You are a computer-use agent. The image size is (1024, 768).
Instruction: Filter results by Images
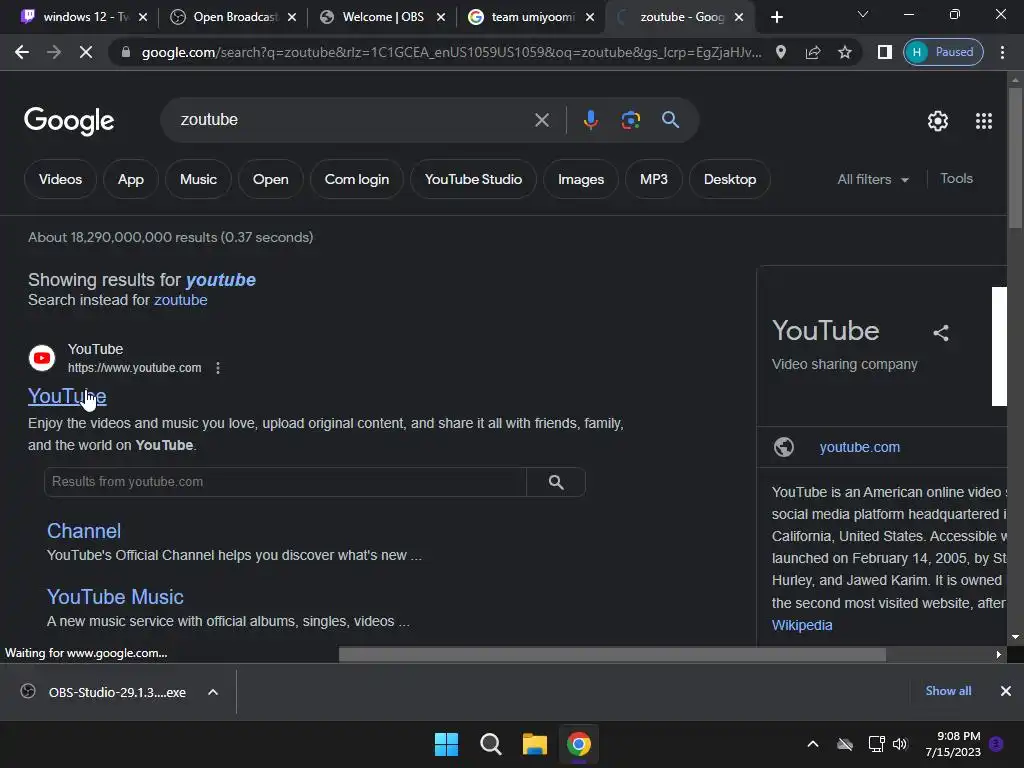click(x=581, y=180)
